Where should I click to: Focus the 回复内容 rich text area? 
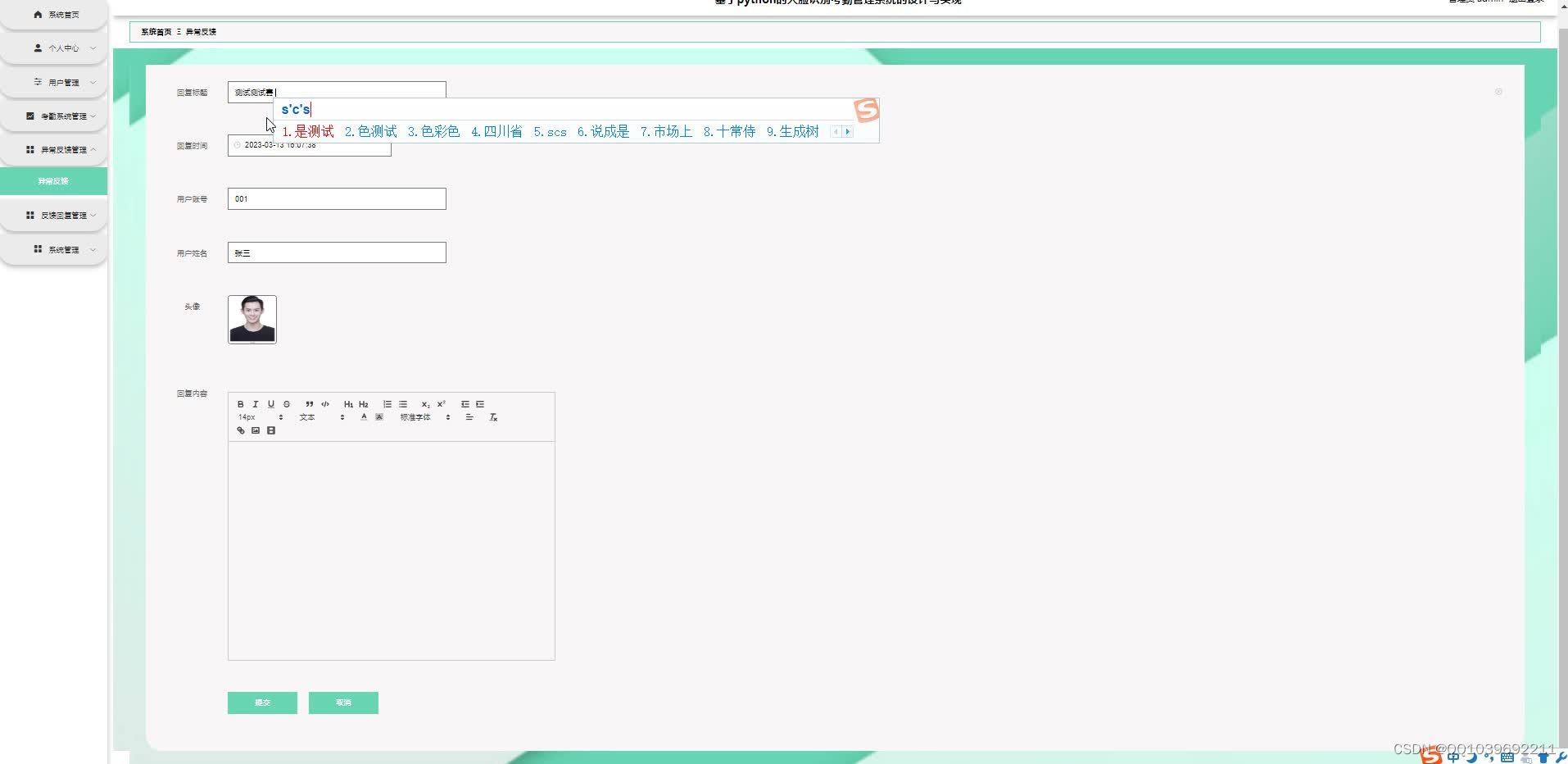392,551
